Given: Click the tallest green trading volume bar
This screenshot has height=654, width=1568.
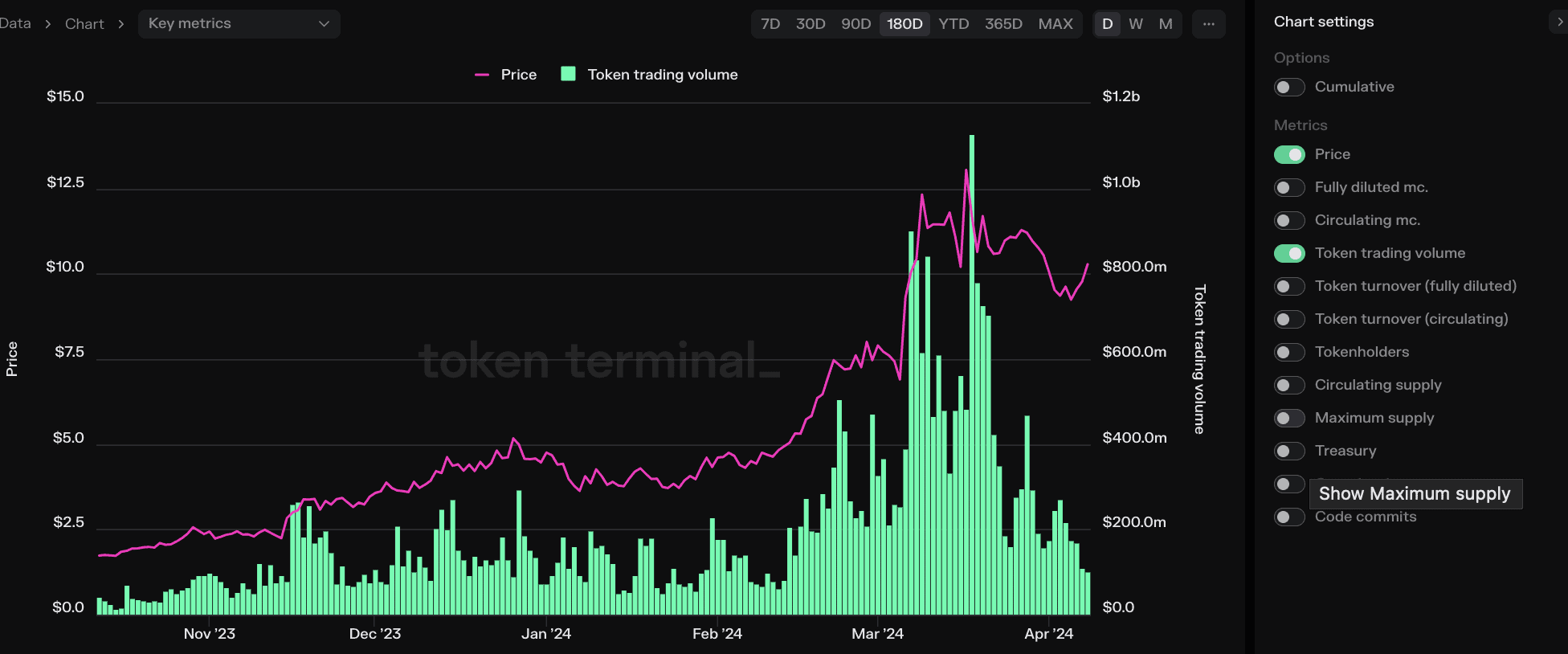Looking at the screenshot, I should pyautogui.click(x=972, y=374).
